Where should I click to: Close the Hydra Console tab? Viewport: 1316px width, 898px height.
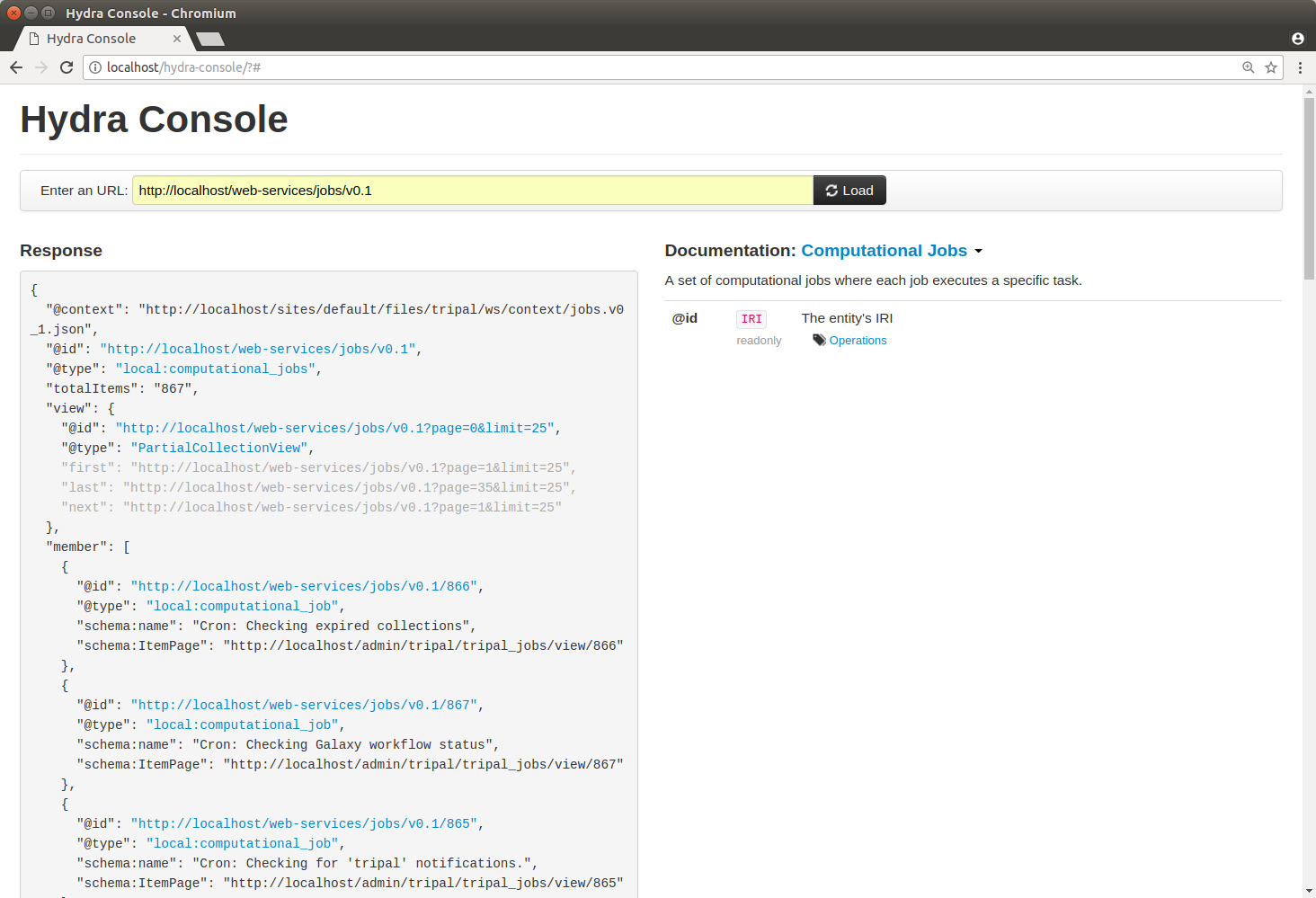[x=177, y=39]
